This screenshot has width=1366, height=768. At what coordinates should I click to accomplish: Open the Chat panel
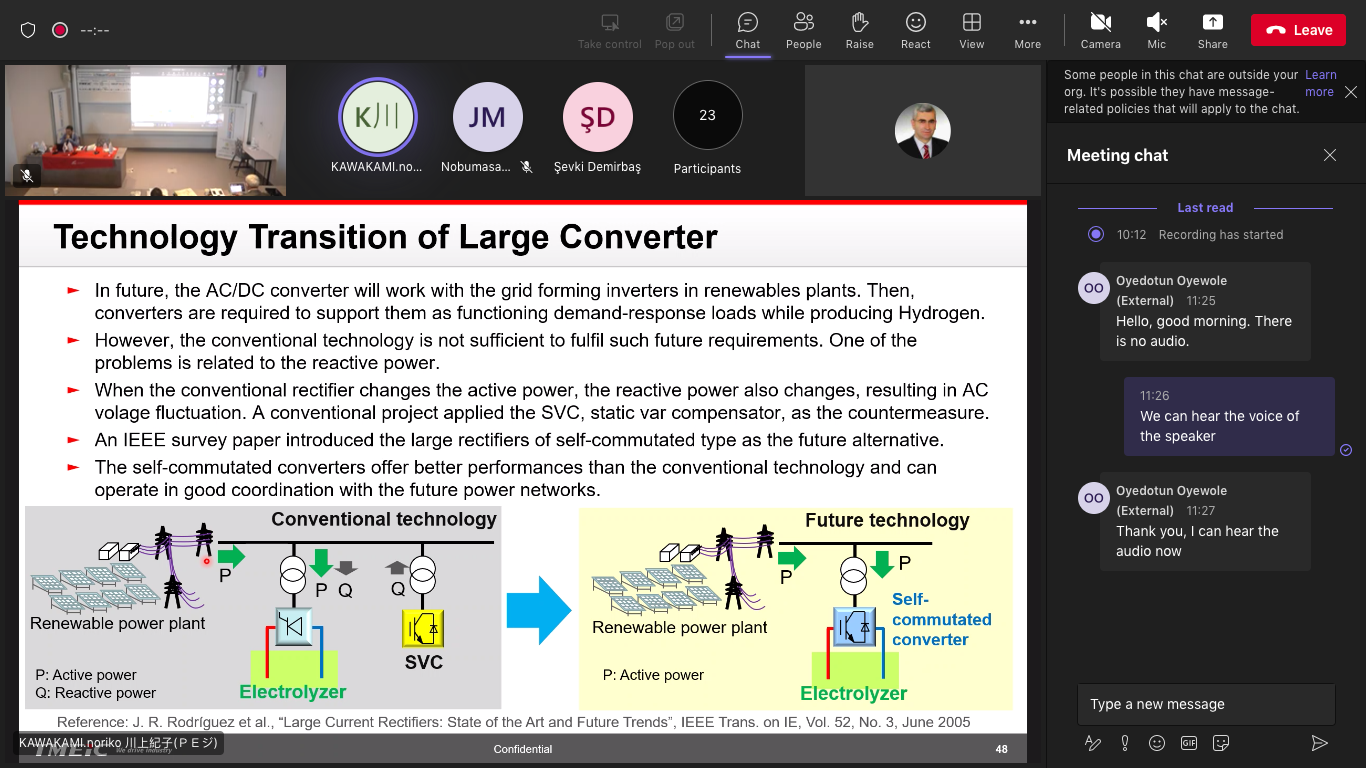click(747, 30)
